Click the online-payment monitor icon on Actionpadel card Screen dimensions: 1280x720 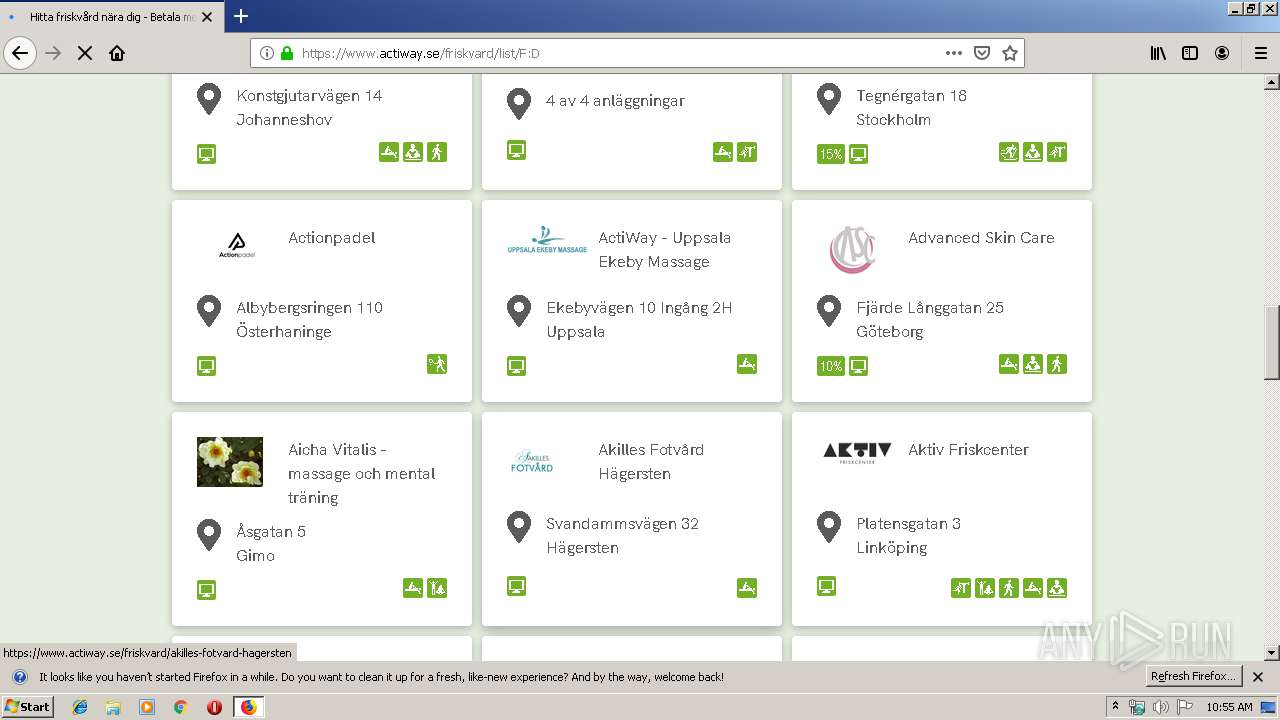coord(207,366)
